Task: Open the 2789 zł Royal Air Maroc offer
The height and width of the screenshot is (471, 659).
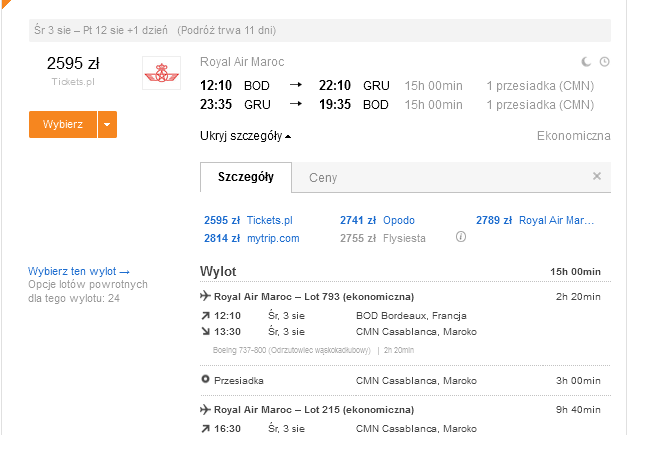Action: 535,220
